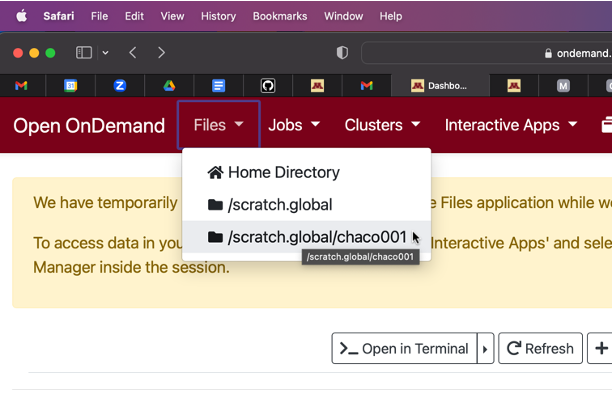This screenshot has width=612, height=398.
Task: Open the Help menu
Action: pos(391,16)
